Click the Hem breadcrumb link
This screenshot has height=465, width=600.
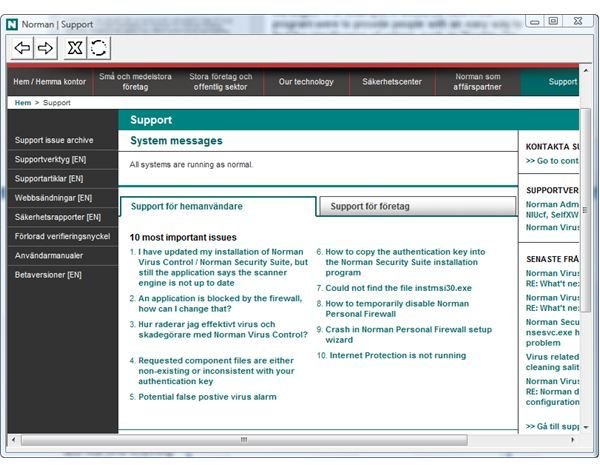[23, 103]
